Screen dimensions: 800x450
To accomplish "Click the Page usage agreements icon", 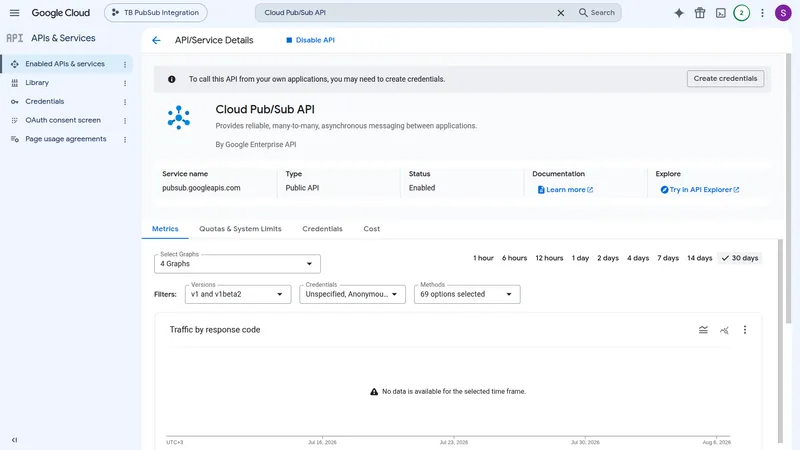I will 15,139.
